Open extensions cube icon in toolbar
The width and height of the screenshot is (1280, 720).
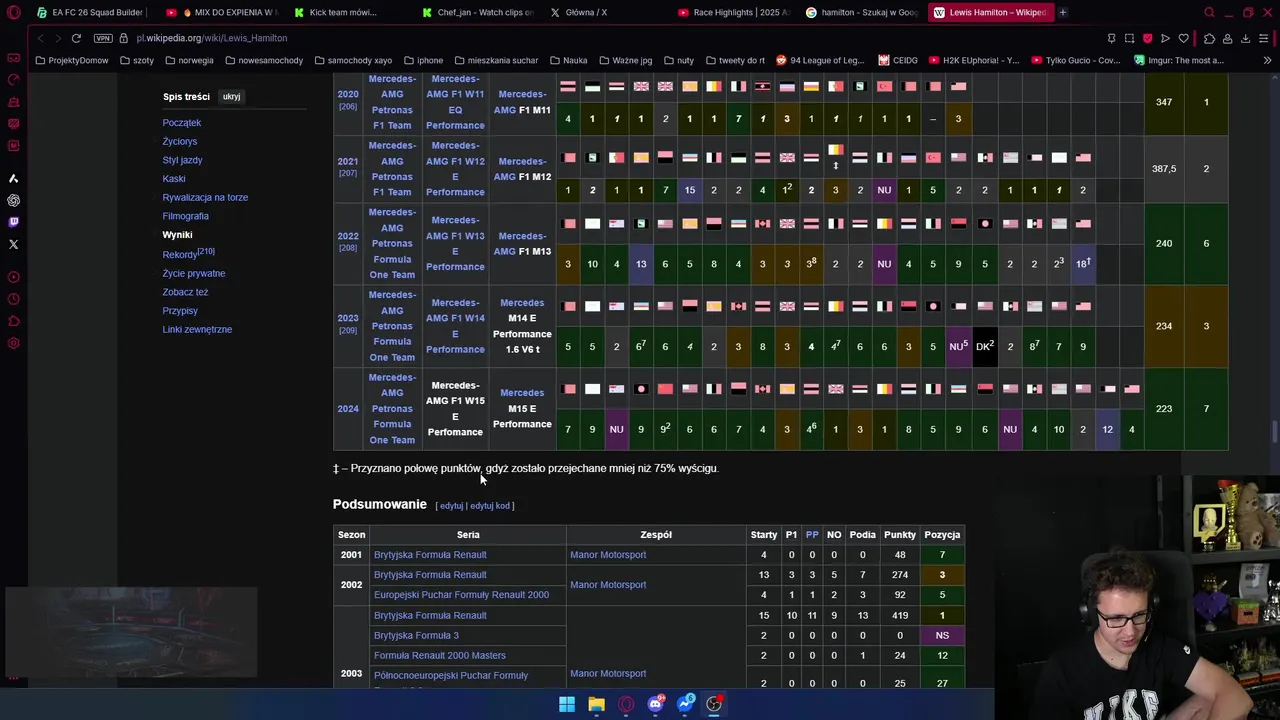click(x=1209, y=38)
